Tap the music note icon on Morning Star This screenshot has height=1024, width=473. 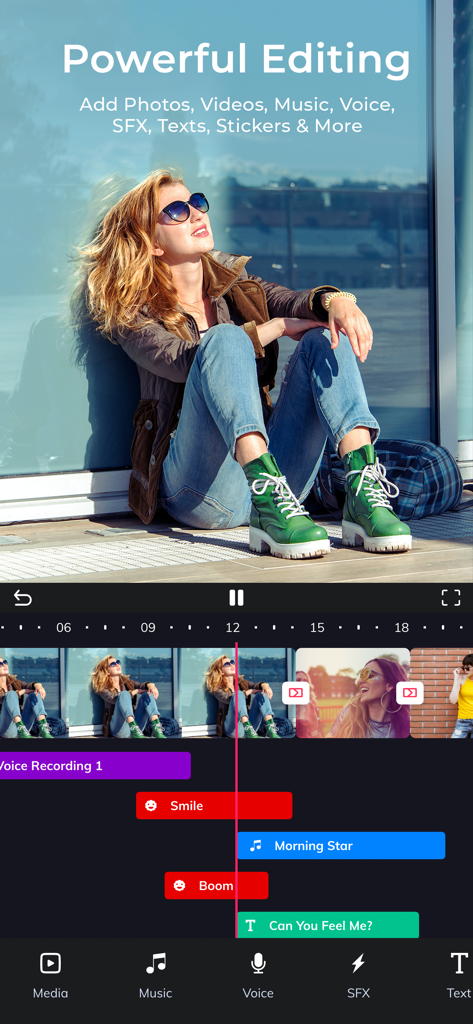point(255,845)
